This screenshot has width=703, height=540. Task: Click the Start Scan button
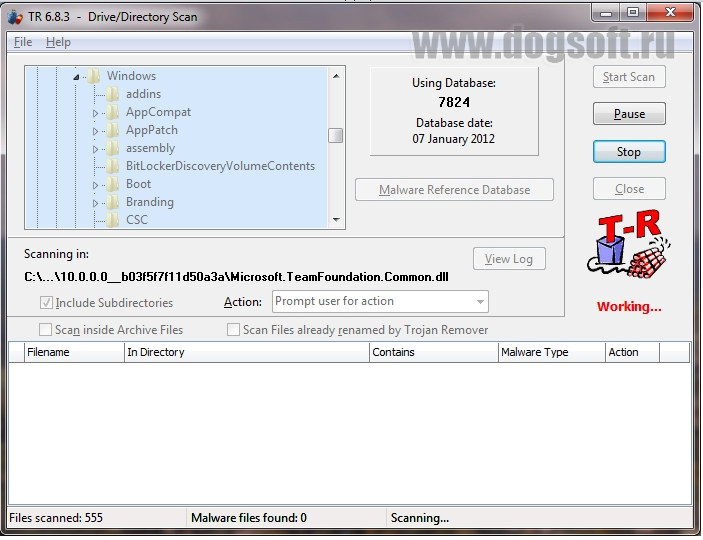point(629,77)
